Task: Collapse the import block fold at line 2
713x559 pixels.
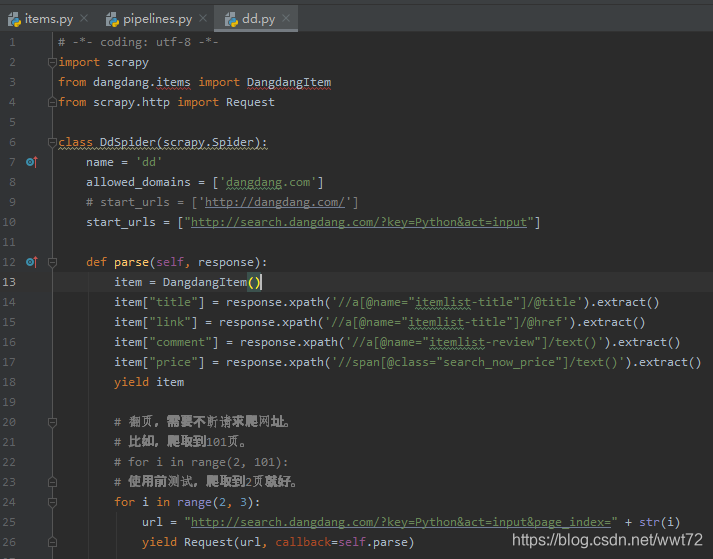Action: coord(52,62)
